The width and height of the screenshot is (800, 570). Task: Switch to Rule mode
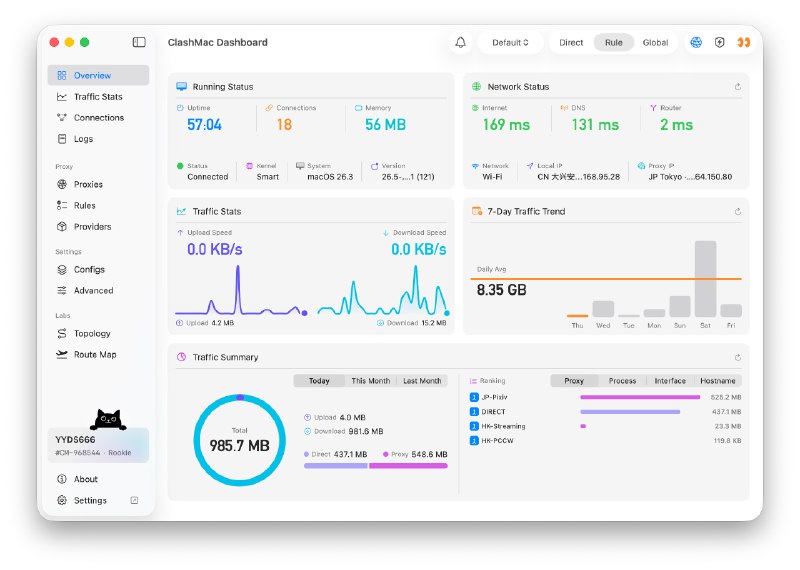click(x=613, y=43)
